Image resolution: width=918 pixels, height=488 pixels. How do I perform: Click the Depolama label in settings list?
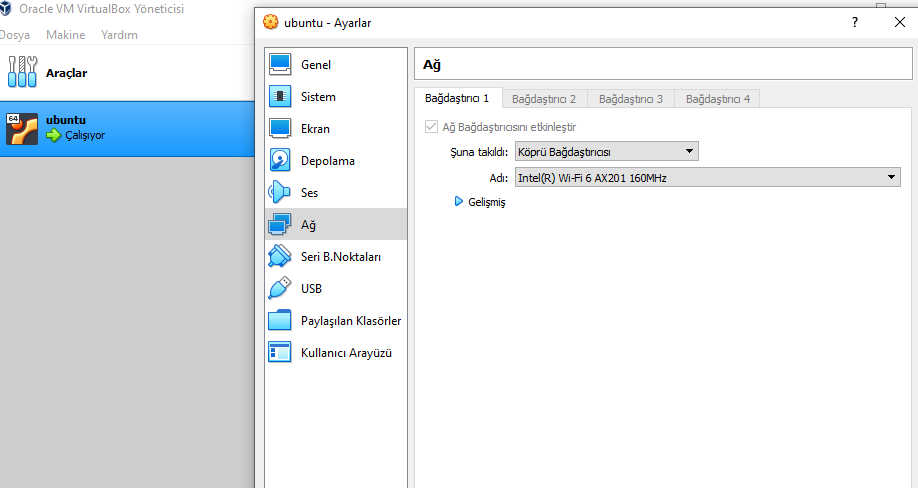(x=327, y=161)
